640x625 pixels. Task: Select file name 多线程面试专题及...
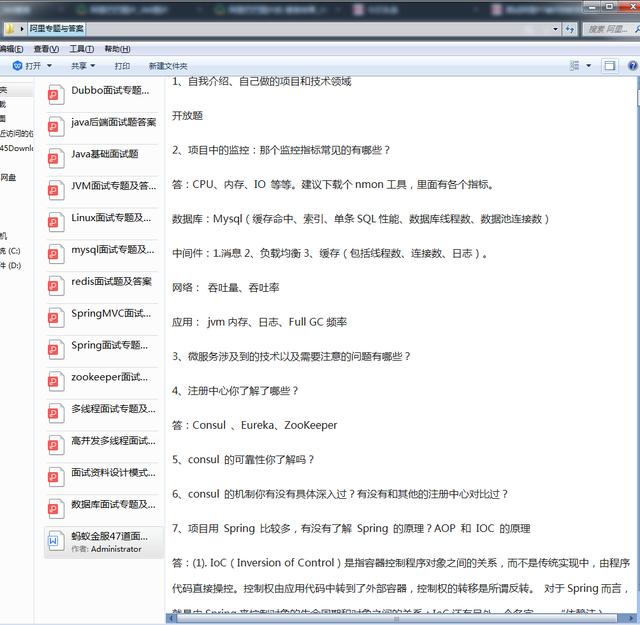pos(113,409)
